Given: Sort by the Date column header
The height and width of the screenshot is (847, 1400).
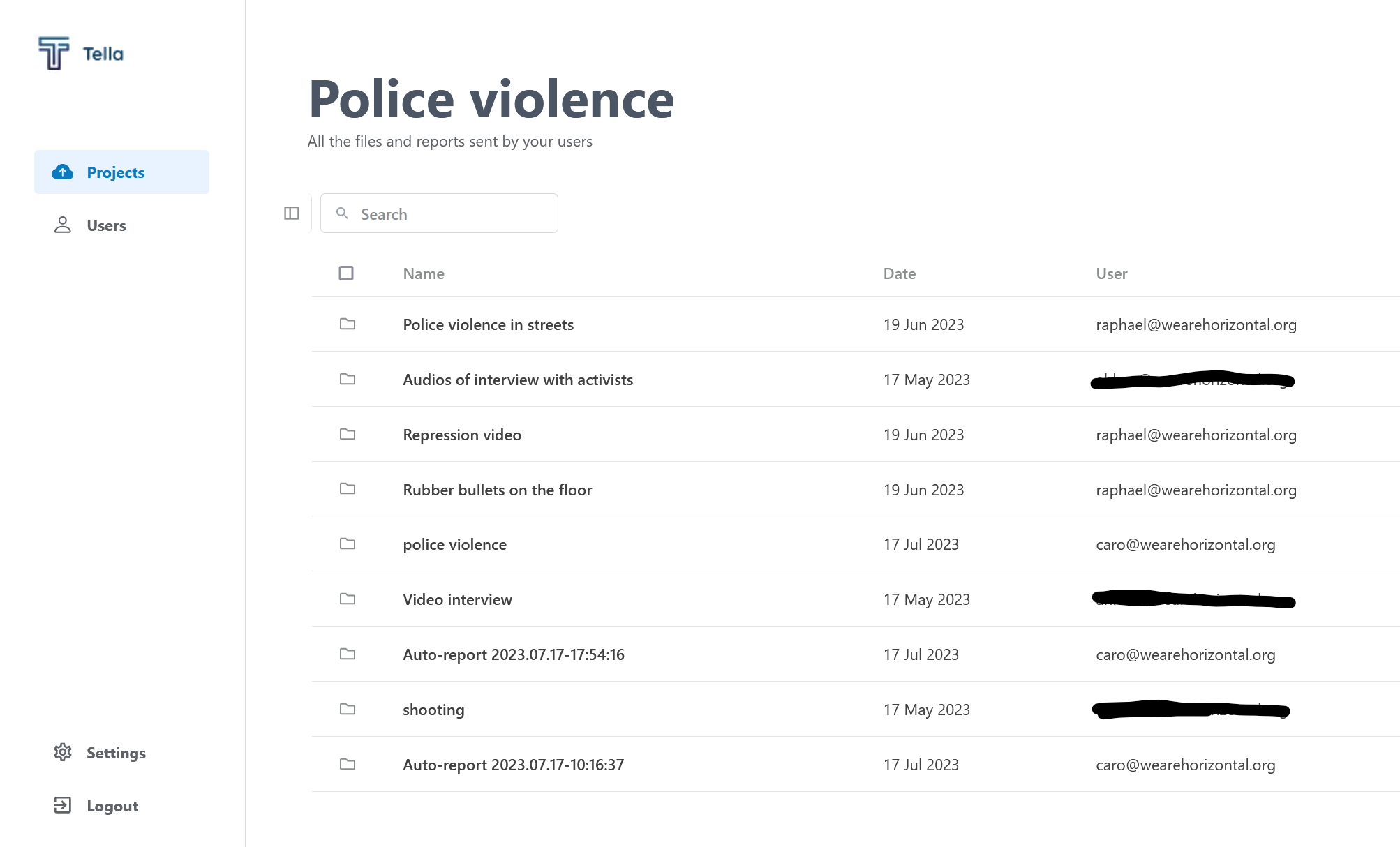Looking at the screenshot, I should pos(899,273).
